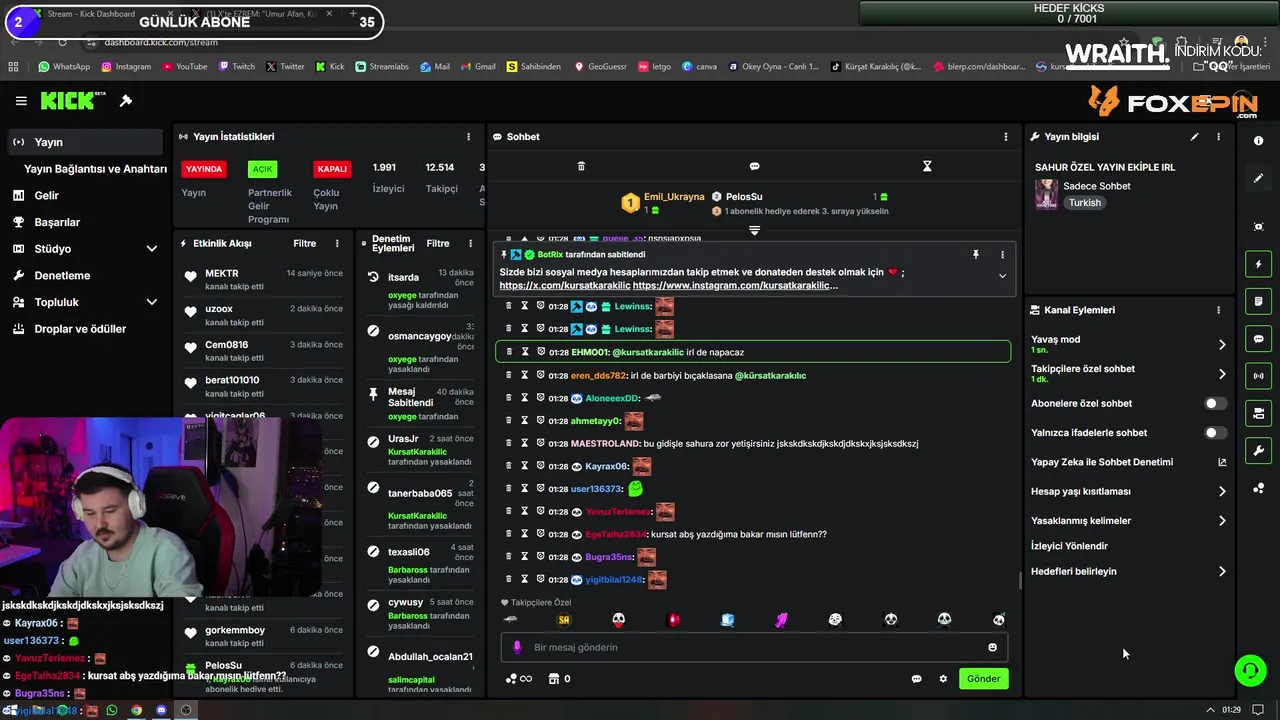This screenshot has height=720, width=1280.
Task: Open Yayın Bağlantısı ve Anahtarı page
Action: [x=95, y=169]
